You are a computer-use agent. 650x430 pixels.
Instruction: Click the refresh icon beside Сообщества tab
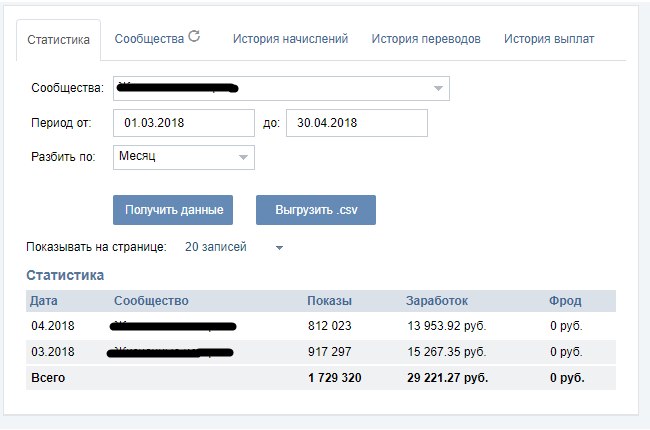[194, 37]
